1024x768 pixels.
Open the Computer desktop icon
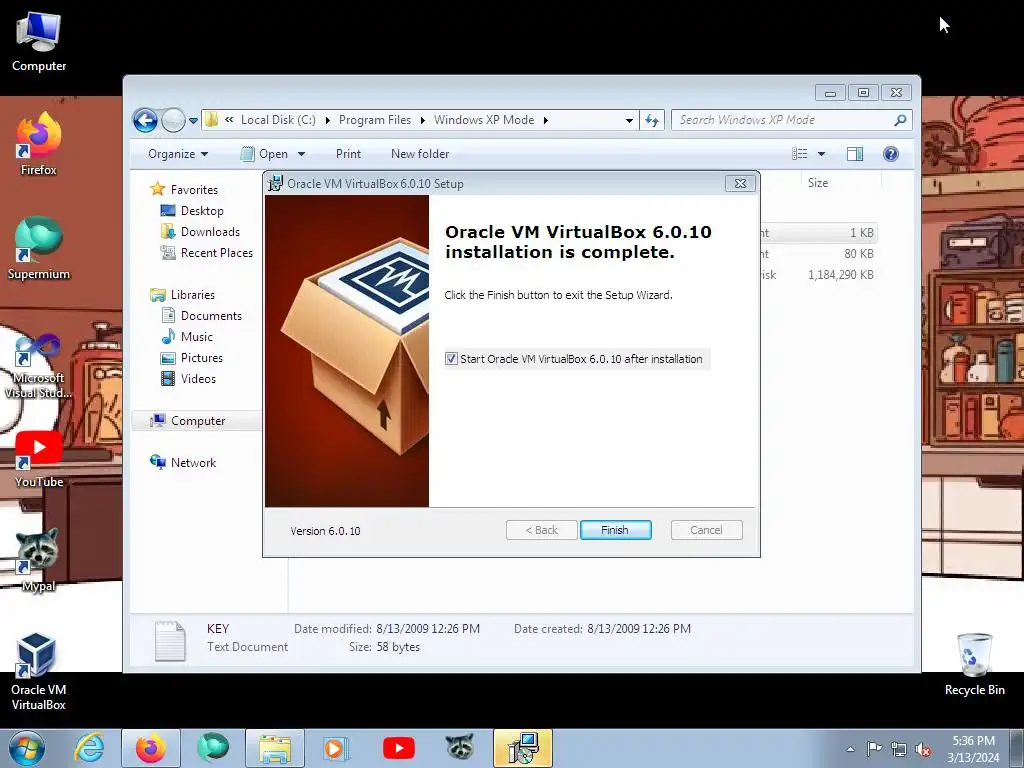coord(39,41)
